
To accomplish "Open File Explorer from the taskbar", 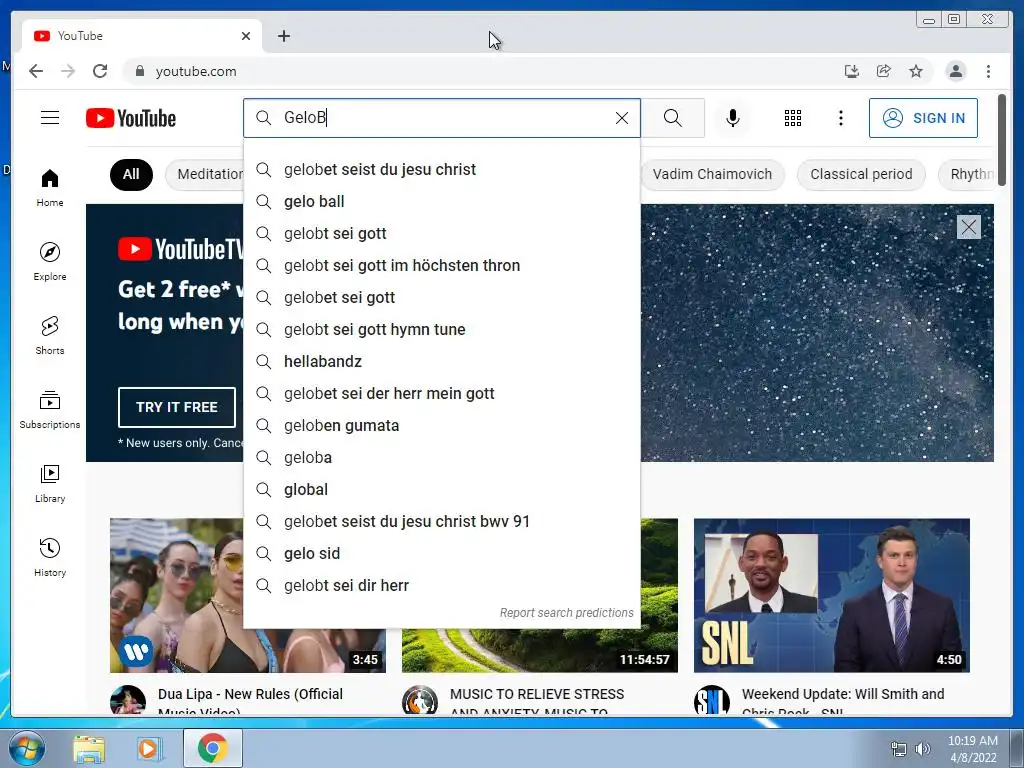I will [89, 749].
